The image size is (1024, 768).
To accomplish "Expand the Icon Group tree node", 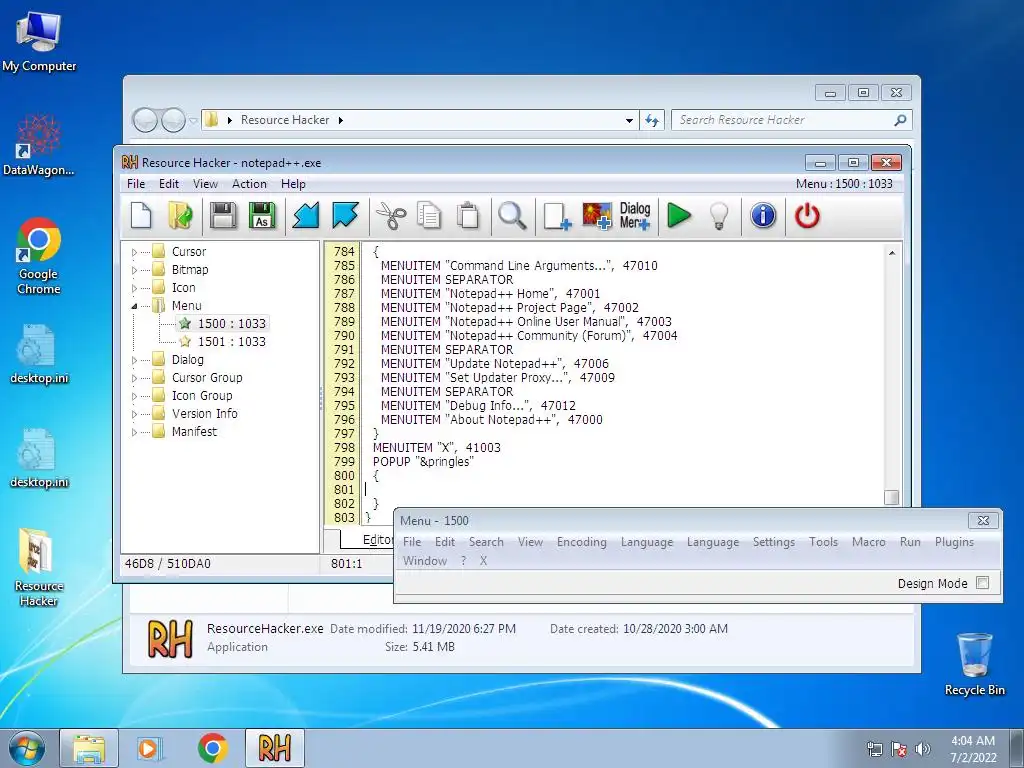I will point(135,396).
